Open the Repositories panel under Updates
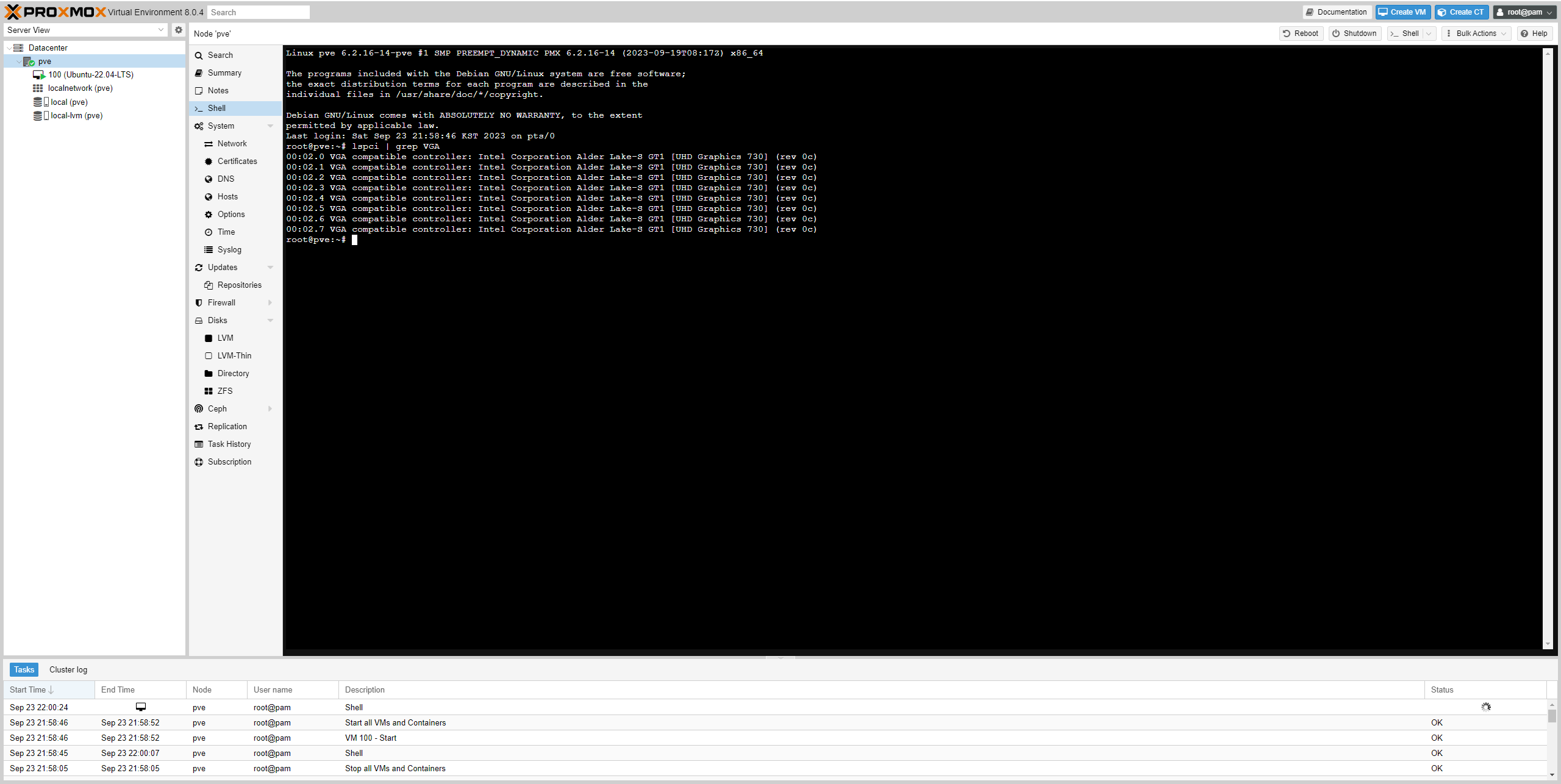 238,285
